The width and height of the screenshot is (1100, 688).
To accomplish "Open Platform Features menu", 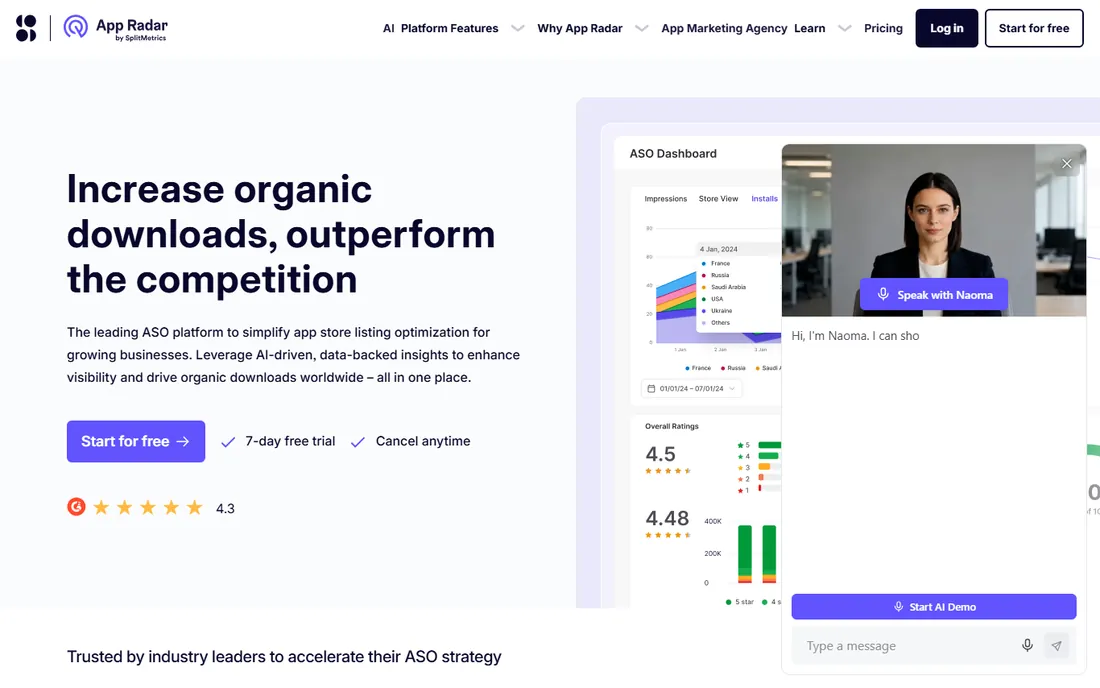I will (x=450, y=28).
